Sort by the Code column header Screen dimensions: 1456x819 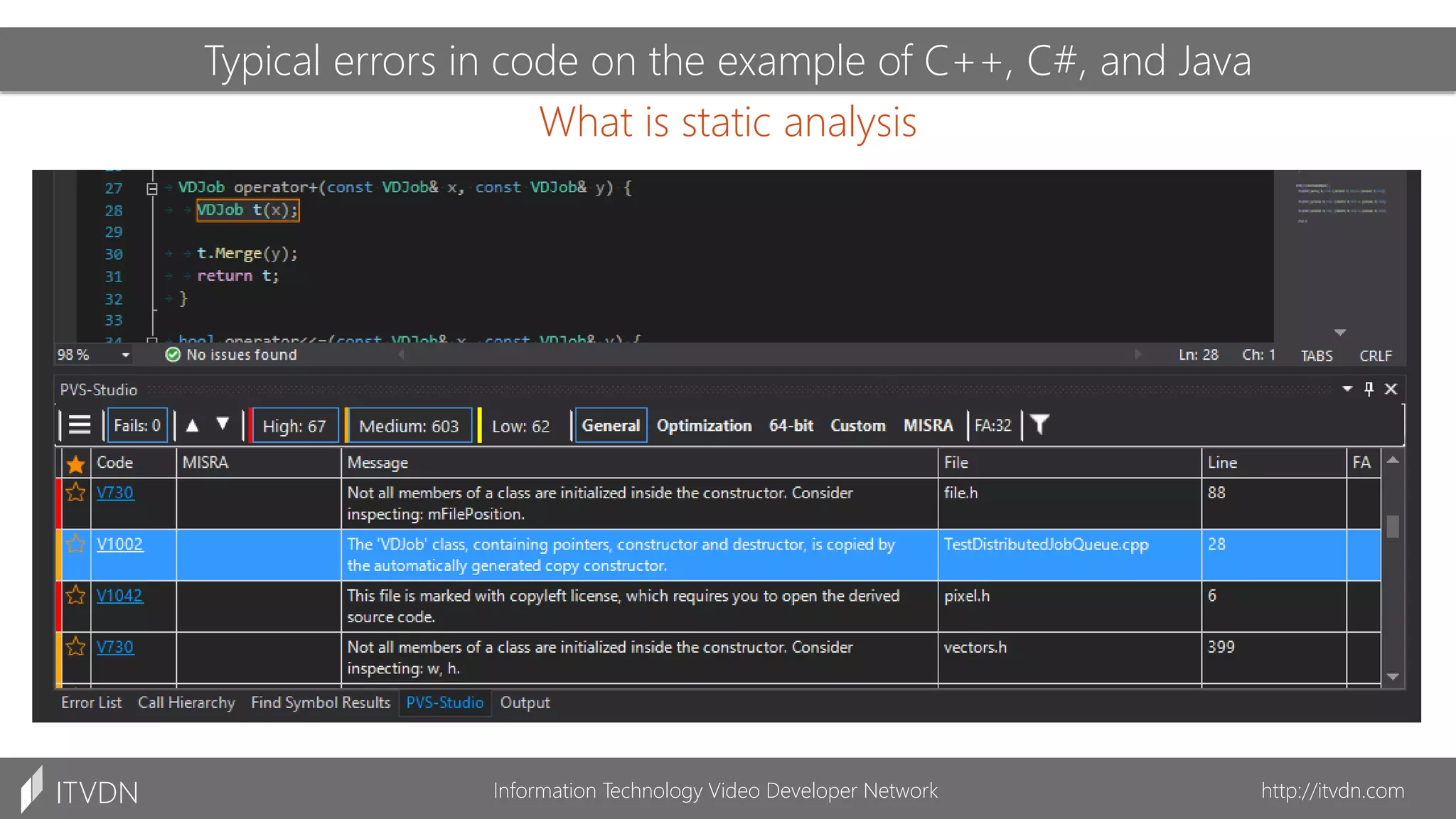coord(133,462)
